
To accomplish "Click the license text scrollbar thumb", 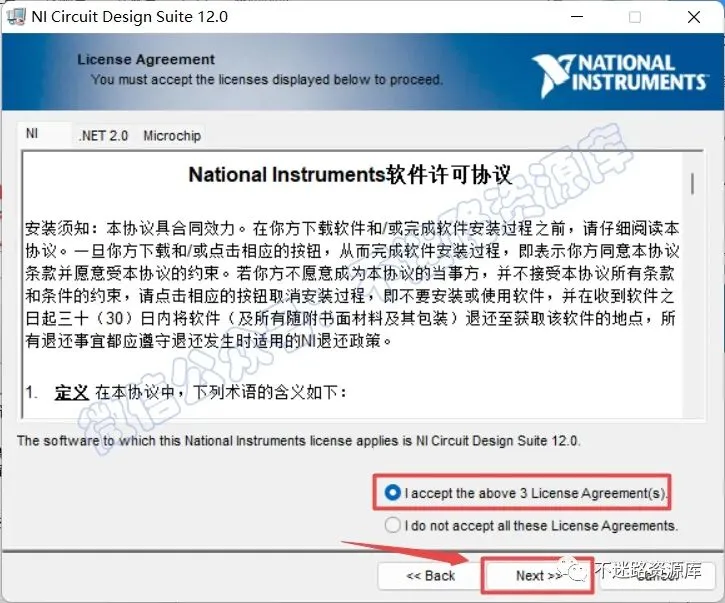I will point(692,184).
